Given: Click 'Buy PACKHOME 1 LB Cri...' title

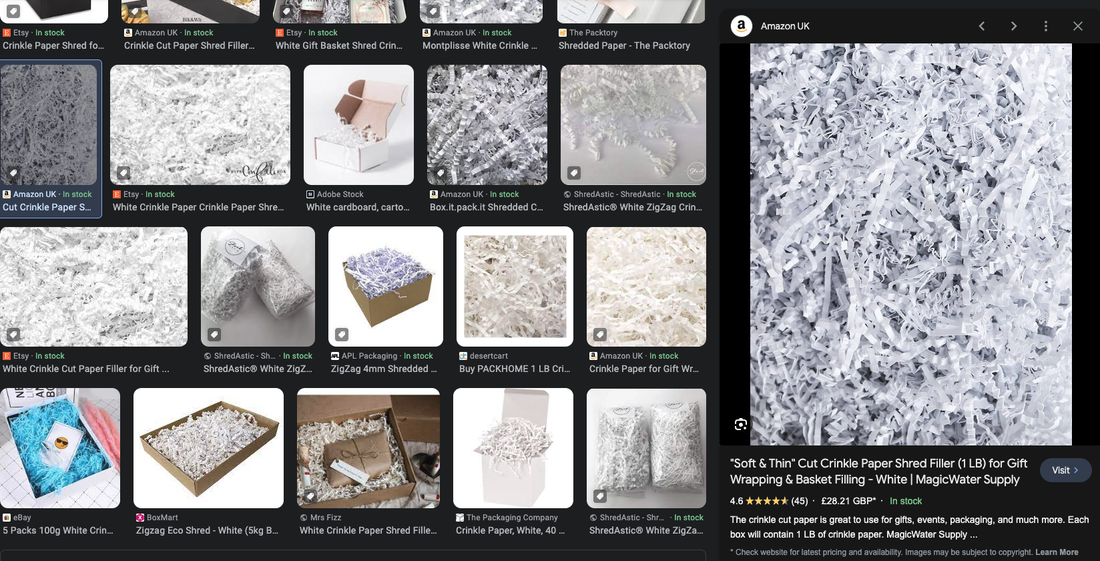Looking at the screenshot, I should tap(514, 368).
